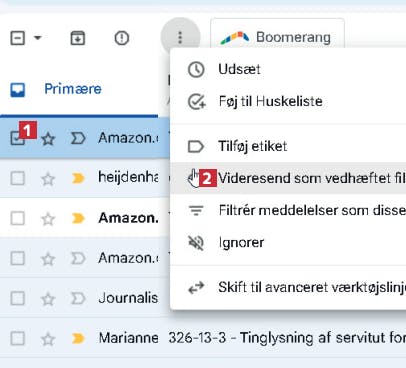Image resolution: width=406 pixels, height=368 pixels.
Task: Star the first Amazon email
Action: coord(48,139)
